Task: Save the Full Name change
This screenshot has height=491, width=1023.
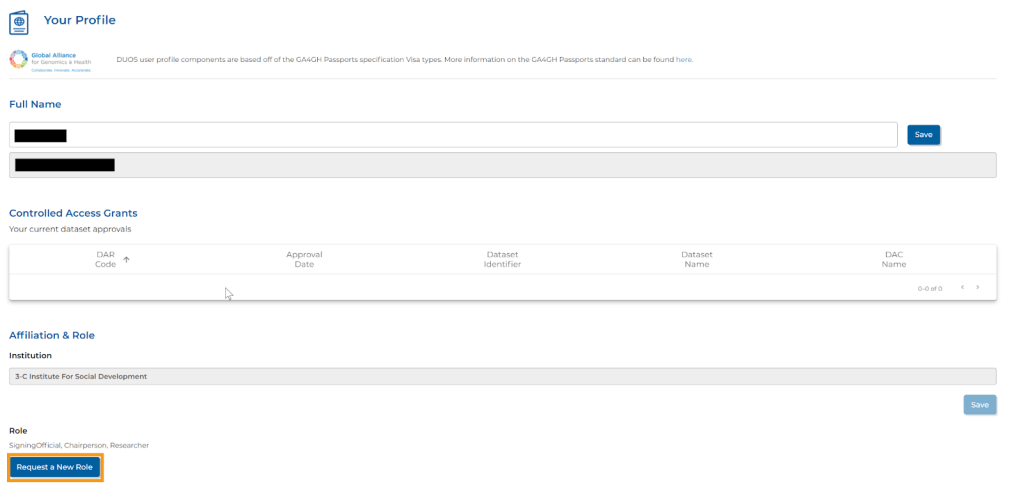Action: click(923, 135)
